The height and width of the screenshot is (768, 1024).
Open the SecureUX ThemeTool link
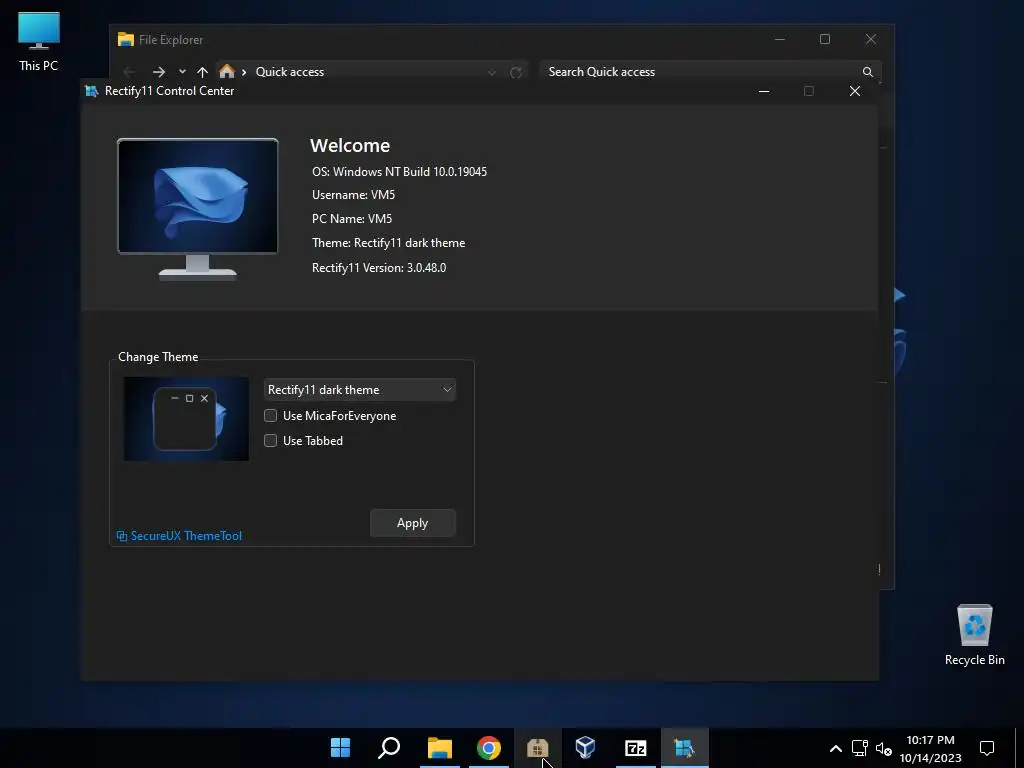point(180,536)
